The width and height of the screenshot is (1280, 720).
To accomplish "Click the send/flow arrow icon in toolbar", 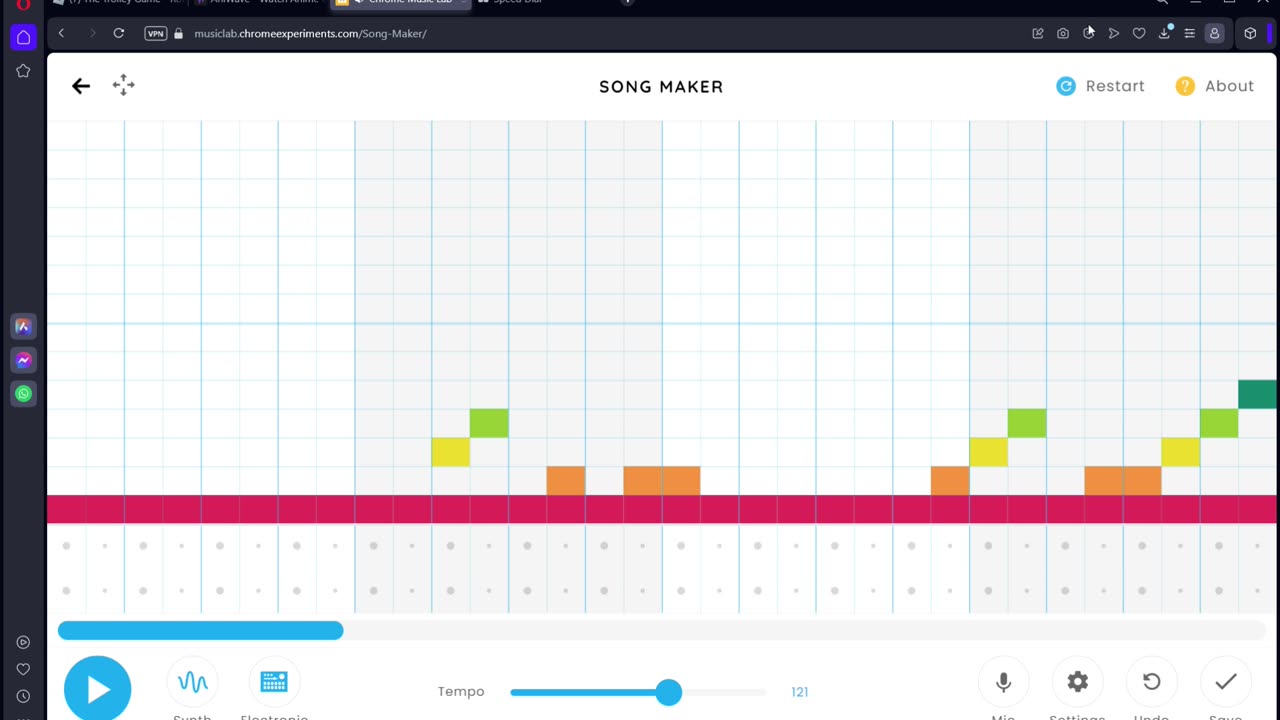I will [1114, 33].
